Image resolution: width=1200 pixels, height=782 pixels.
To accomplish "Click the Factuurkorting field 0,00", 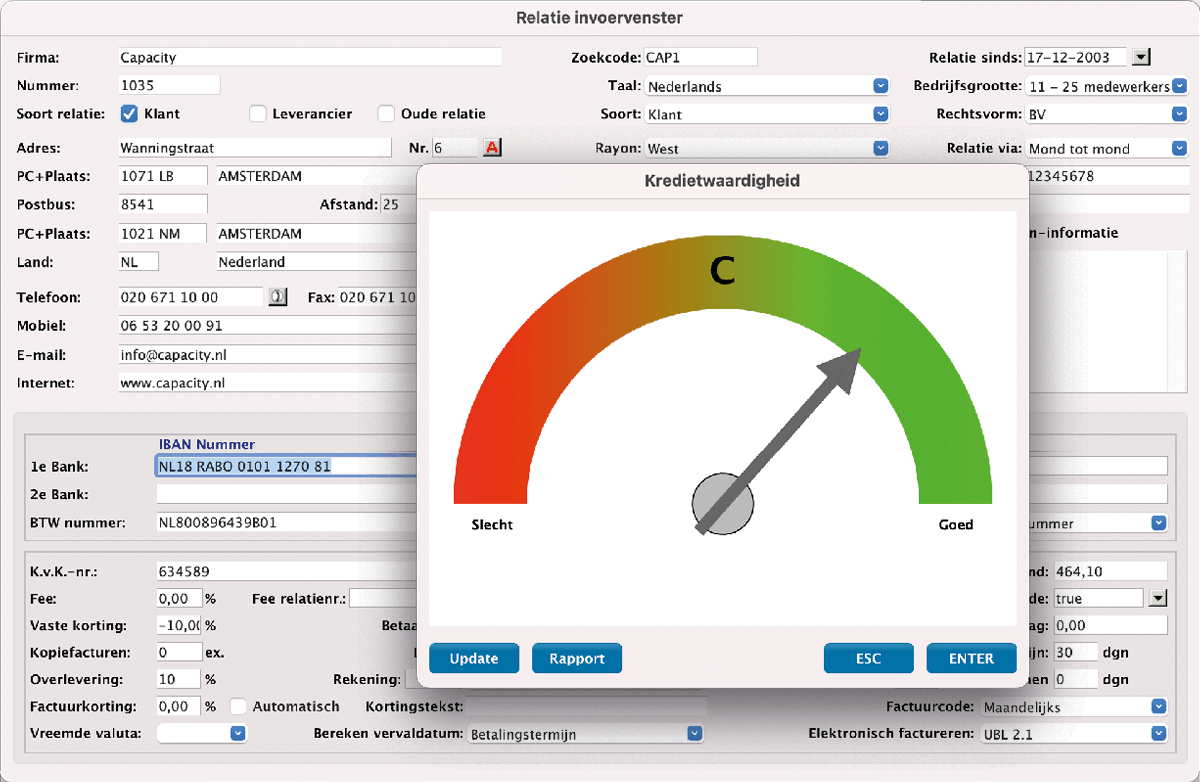I will pos(179,706).
